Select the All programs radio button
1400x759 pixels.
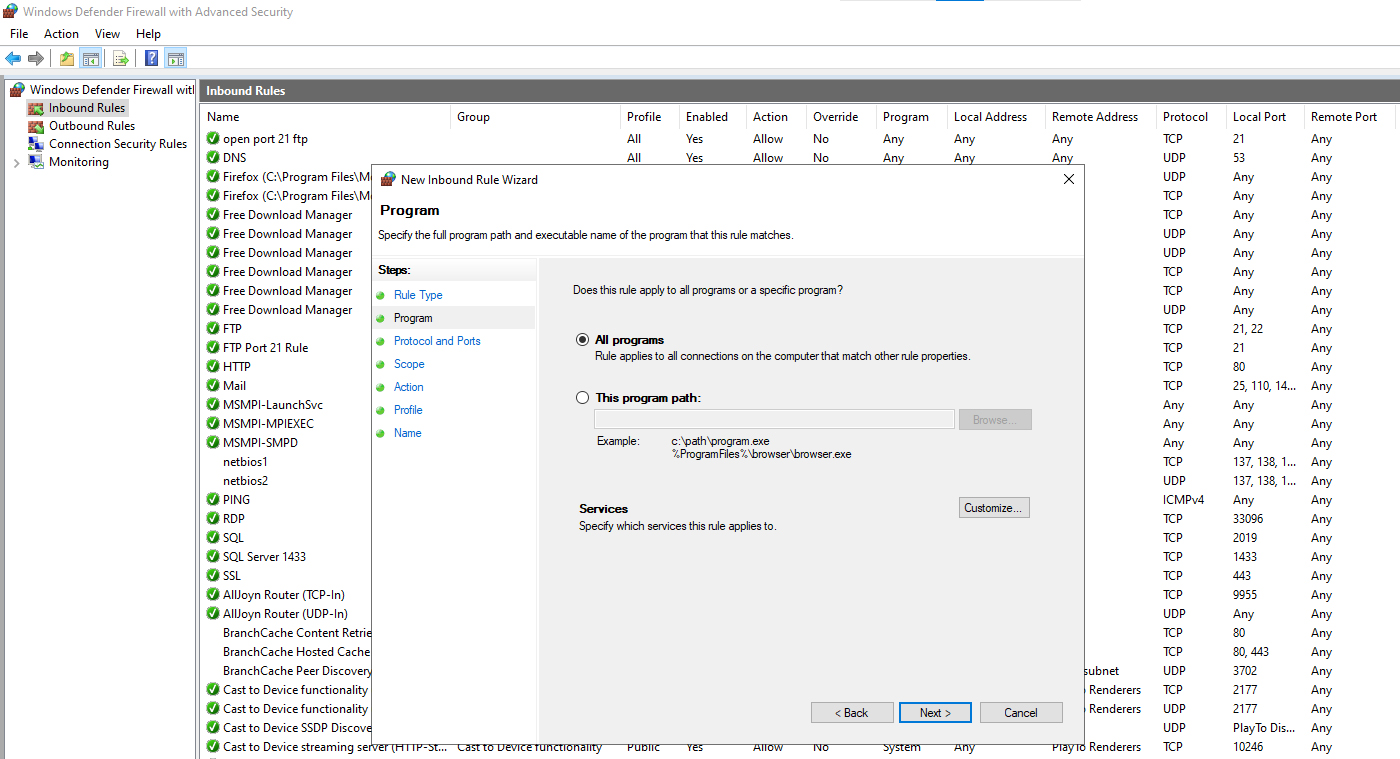(x=583, y=340)
